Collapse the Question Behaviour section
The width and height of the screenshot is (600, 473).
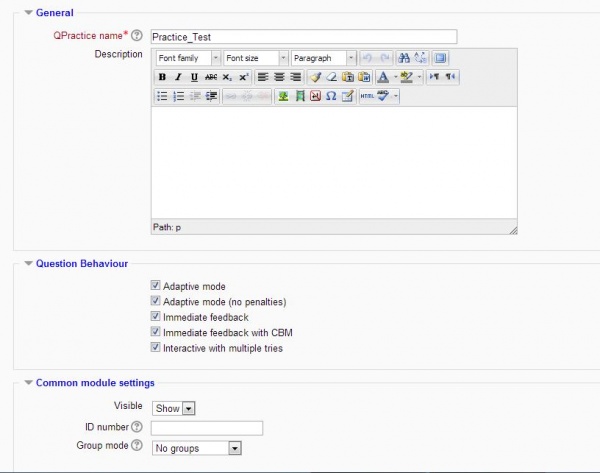(27, 263)
